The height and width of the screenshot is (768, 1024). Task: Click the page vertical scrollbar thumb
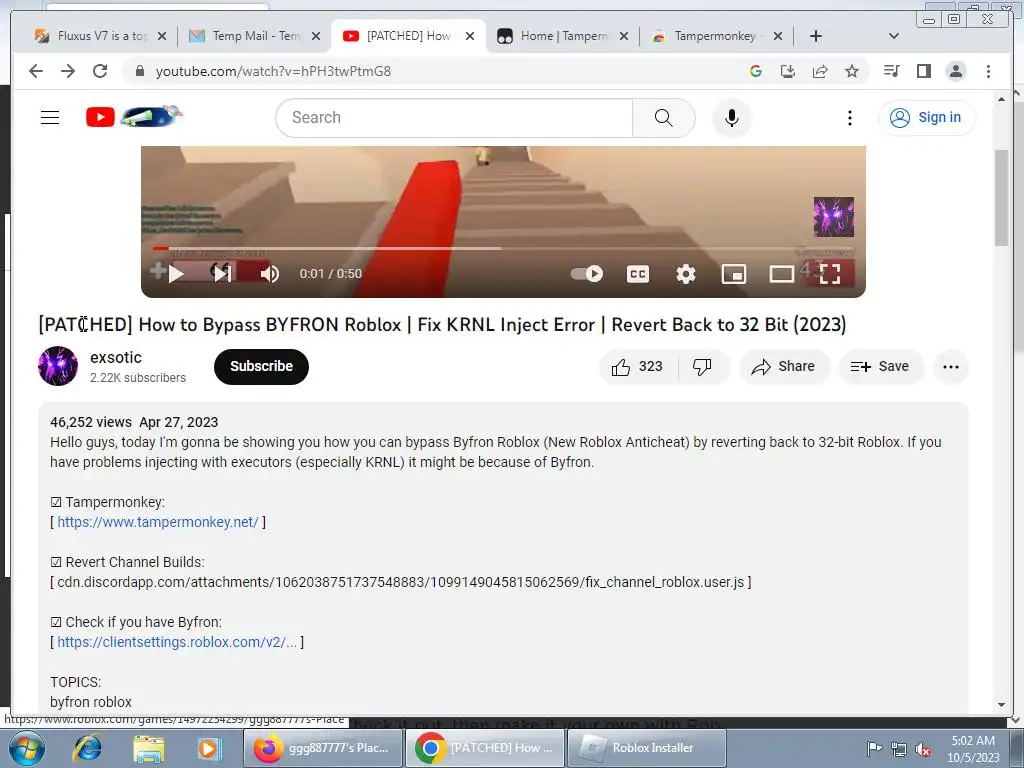pos(1001,197)
